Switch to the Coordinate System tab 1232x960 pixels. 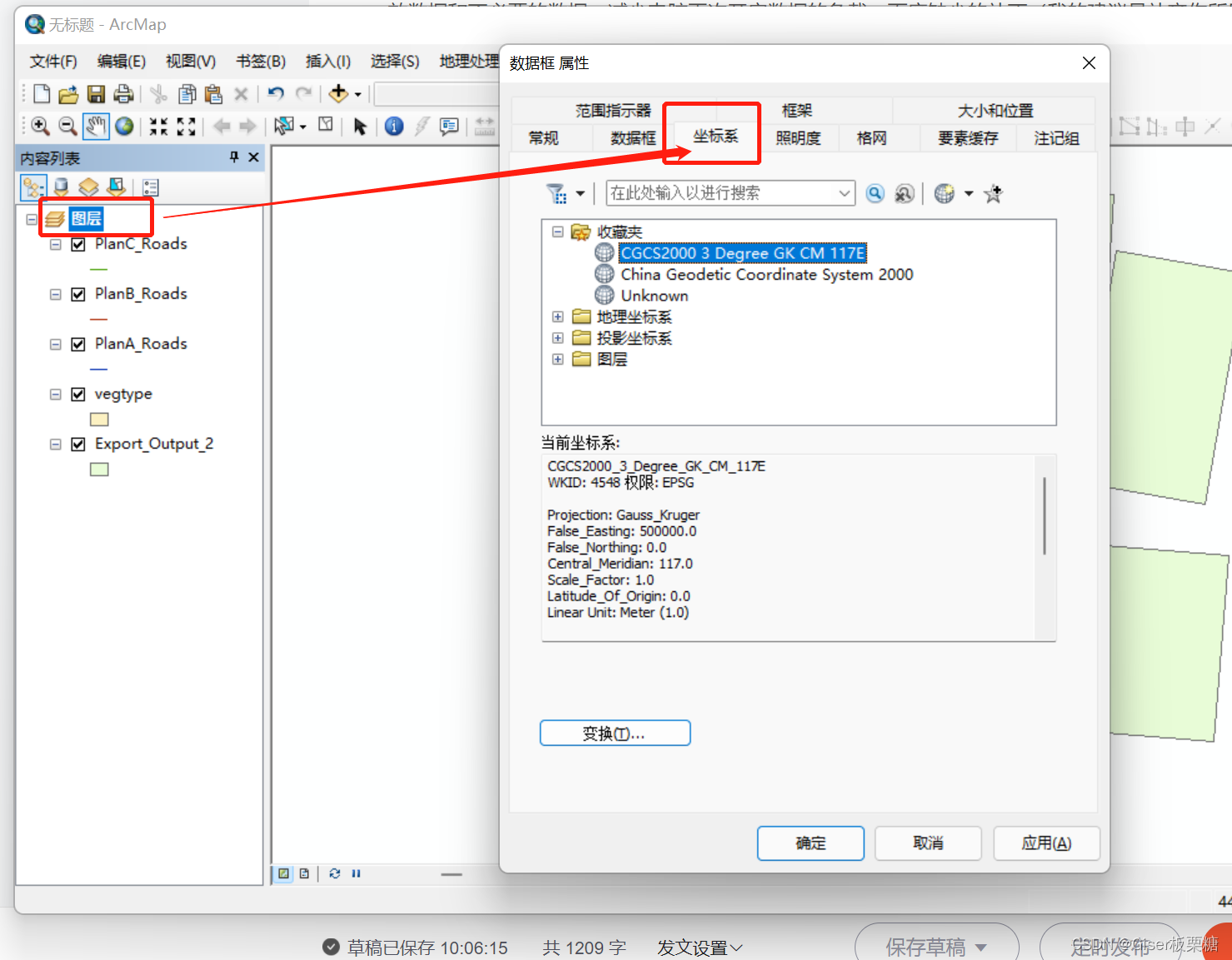(x=716, y=136)
